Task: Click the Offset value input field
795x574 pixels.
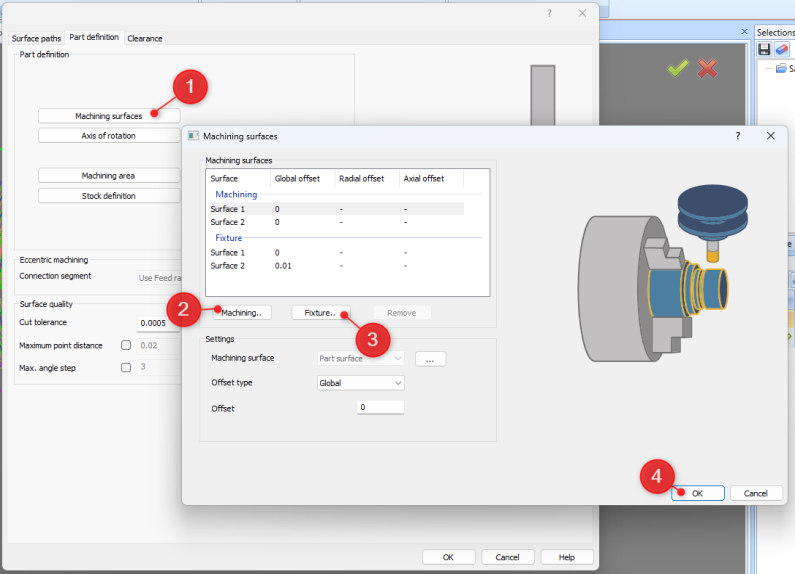Action: (x=380, y=407)
